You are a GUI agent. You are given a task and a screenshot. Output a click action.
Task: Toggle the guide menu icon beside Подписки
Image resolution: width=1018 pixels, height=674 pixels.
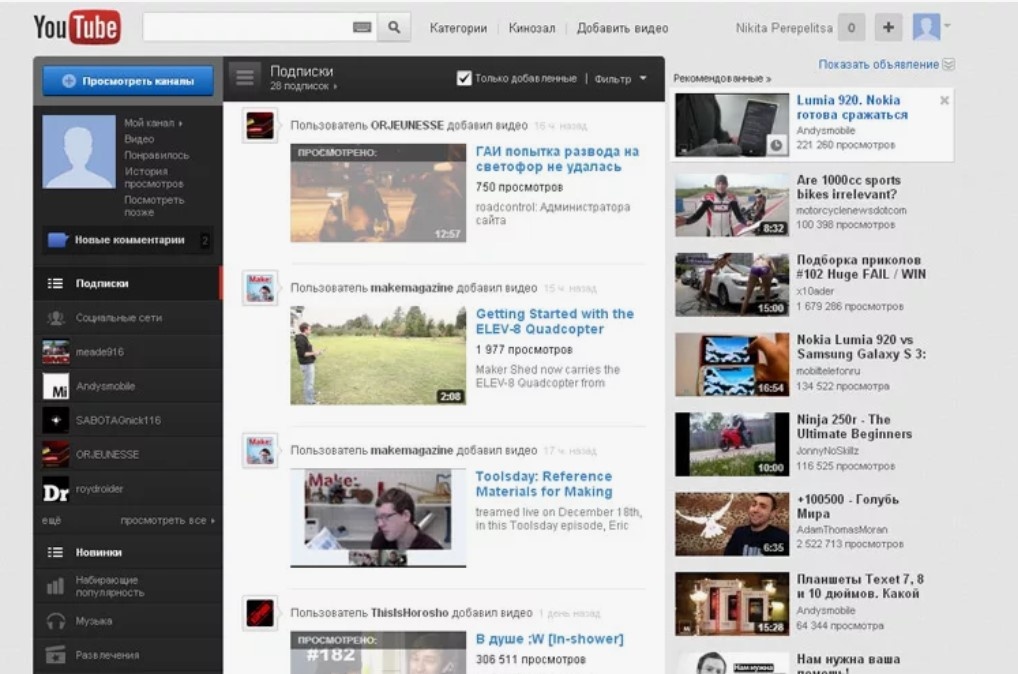point(245,78)
